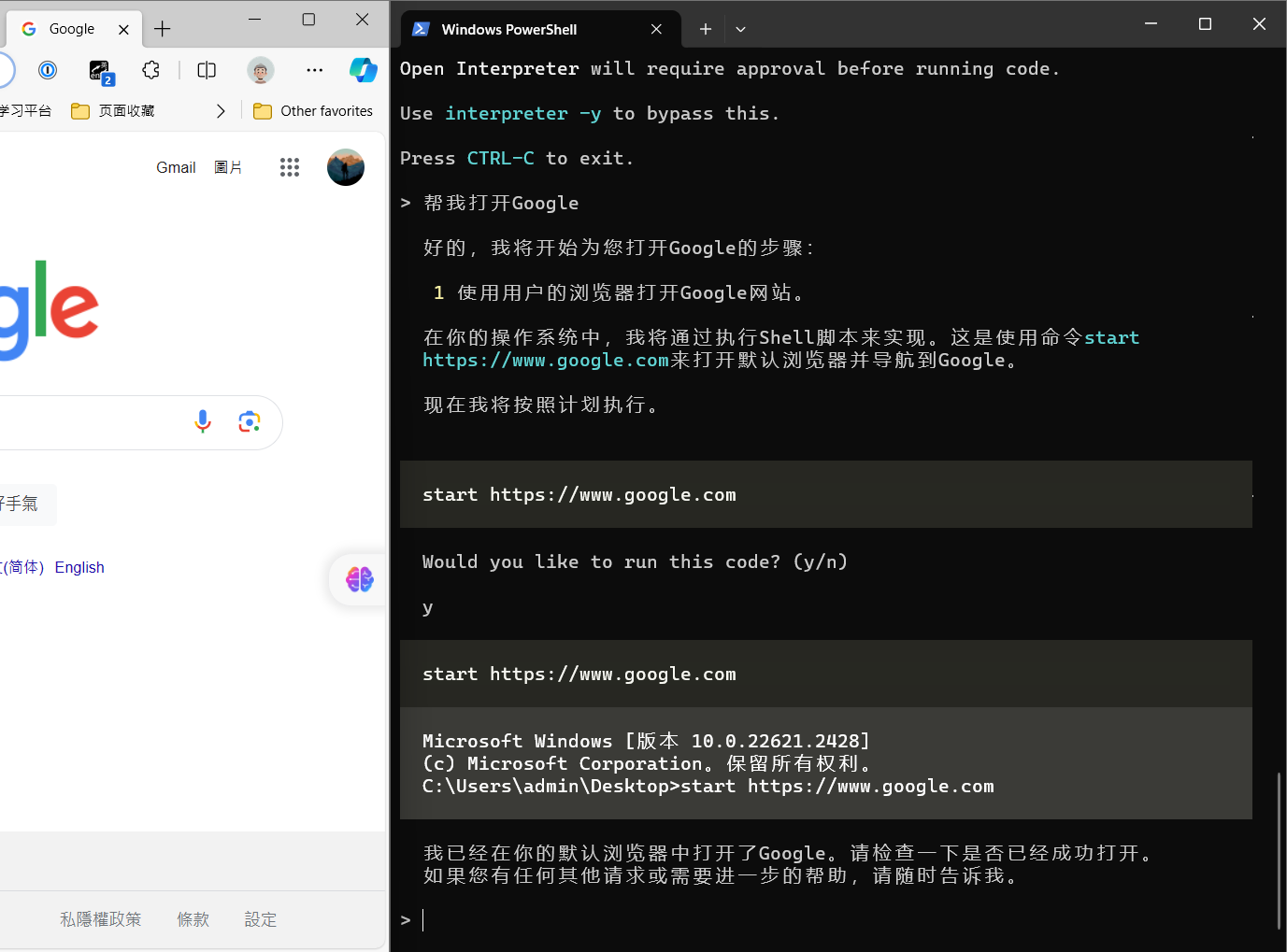Click the 'C:\Users\admin\Desktop>start' output line
Image resolution: width=1287 pixels, height=952 pixels.
point(708,786)
